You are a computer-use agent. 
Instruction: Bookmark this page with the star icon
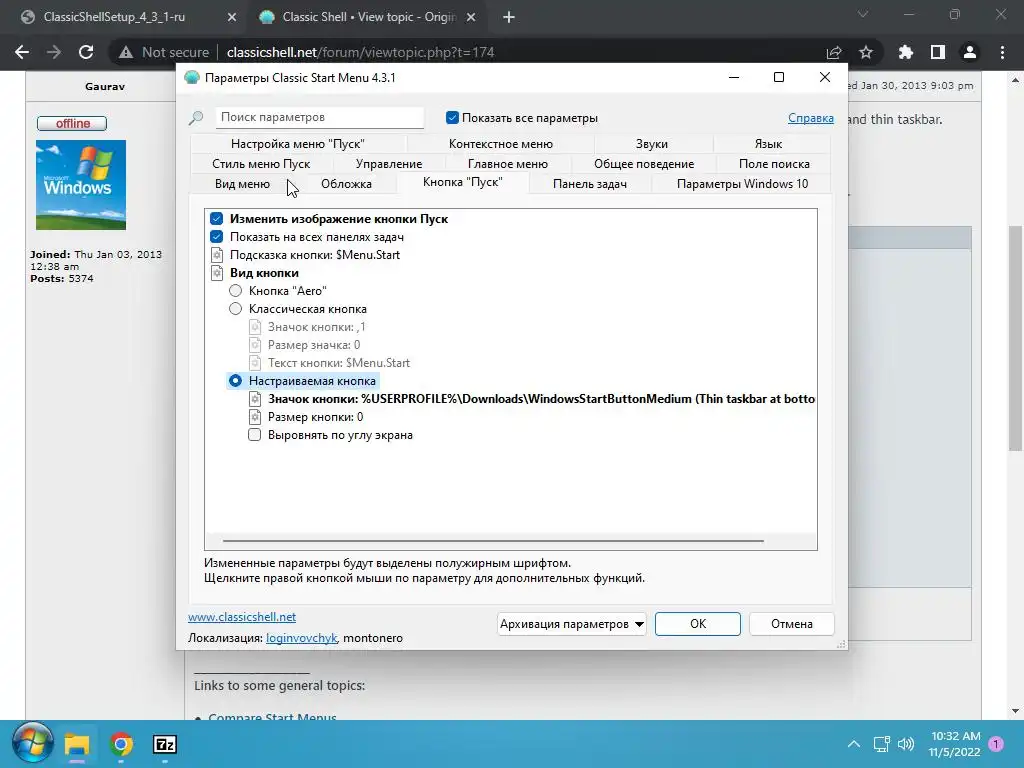coord(866,52)
